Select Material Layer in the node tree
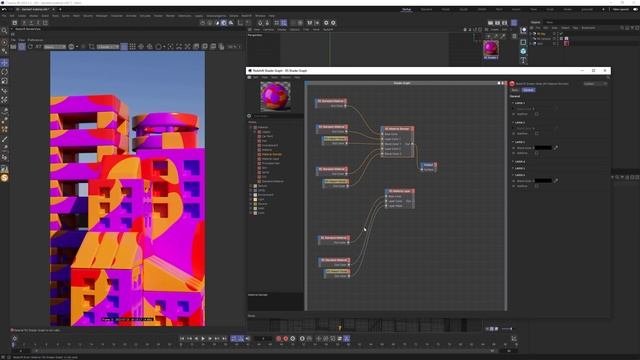Viewport: 640px width, 360px height. click(271, 159)
